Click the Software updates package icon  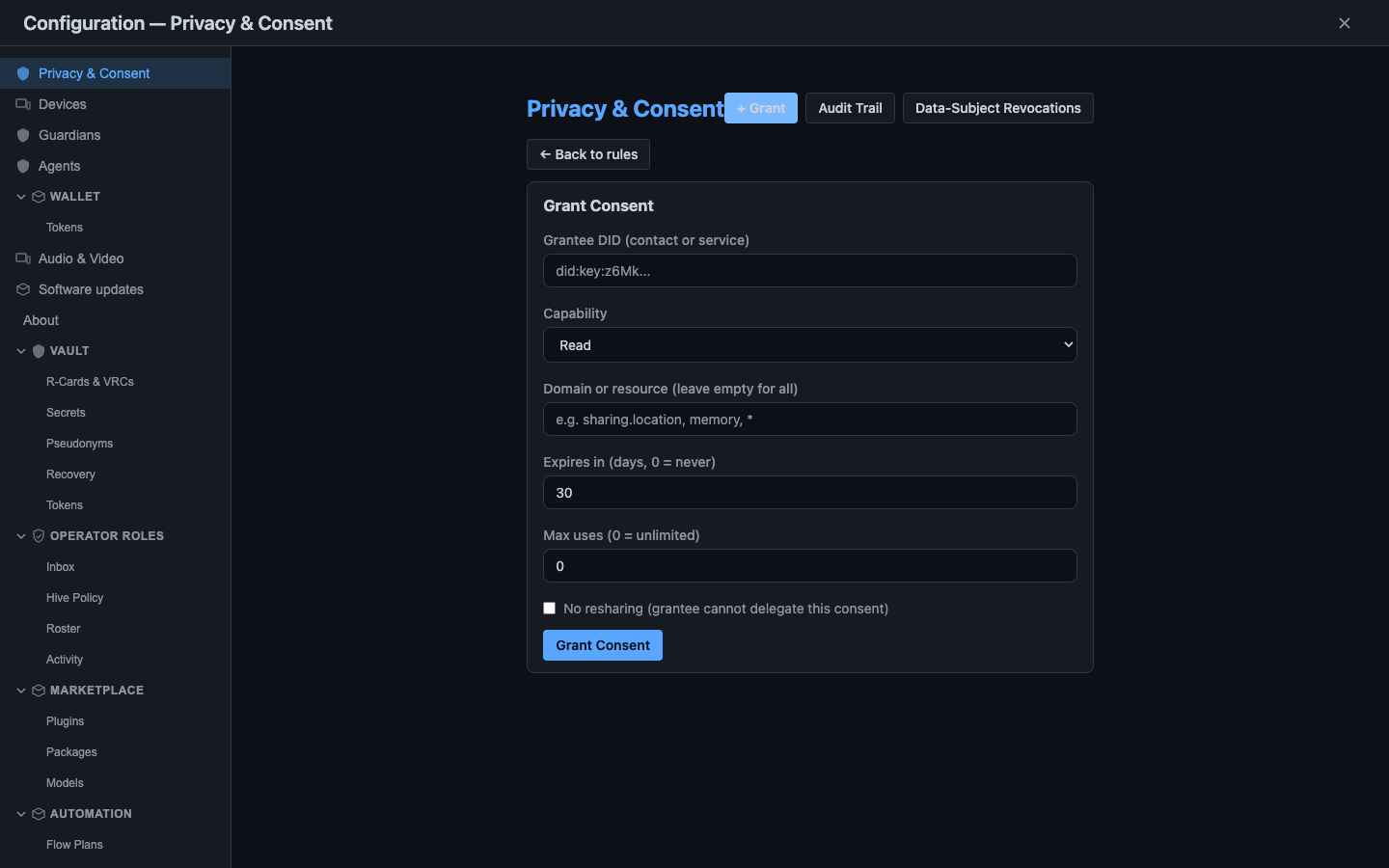pyautogui.click(x=23, y=289)
